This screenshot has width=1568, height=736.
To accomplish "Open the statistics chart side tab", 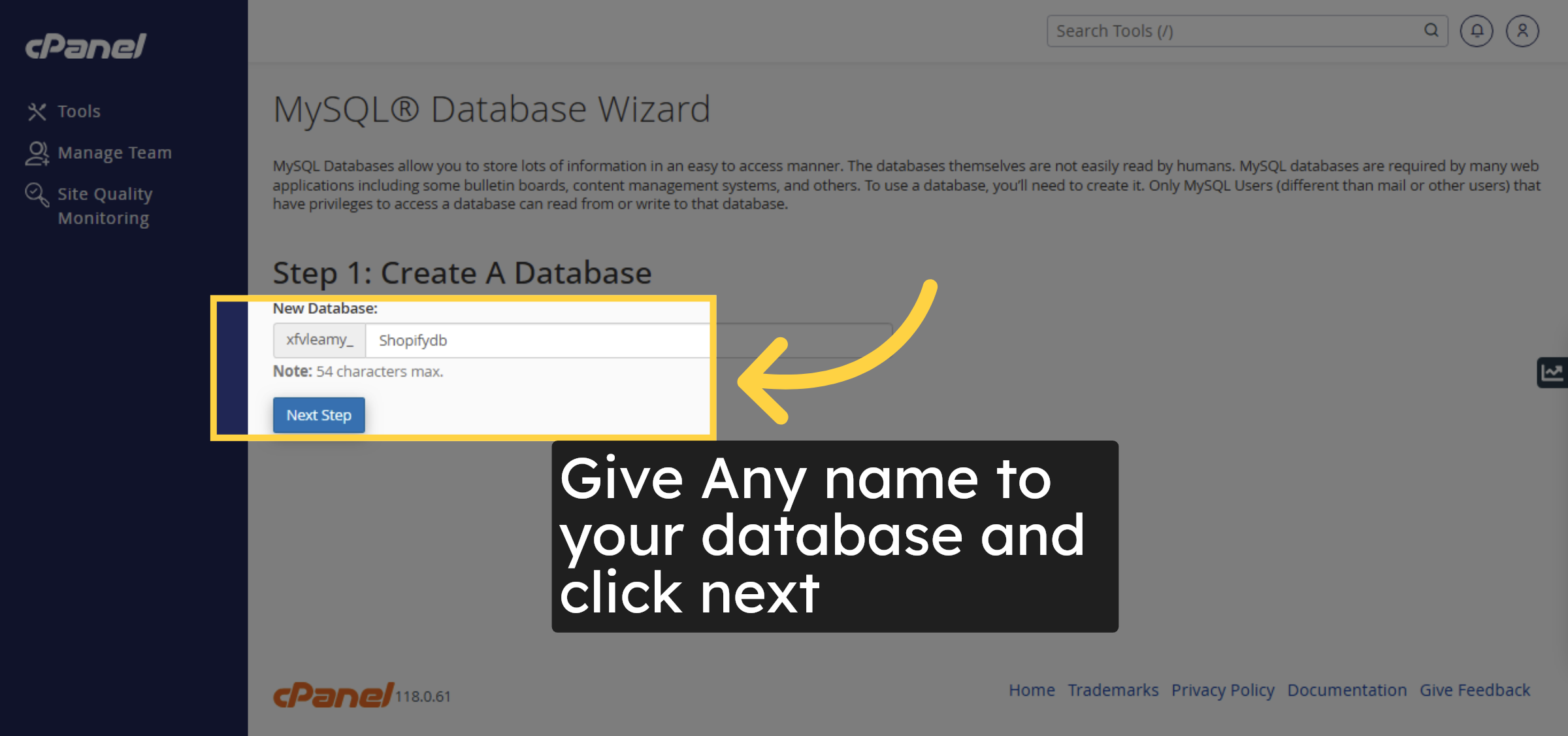I will [x=1552, y=373].
